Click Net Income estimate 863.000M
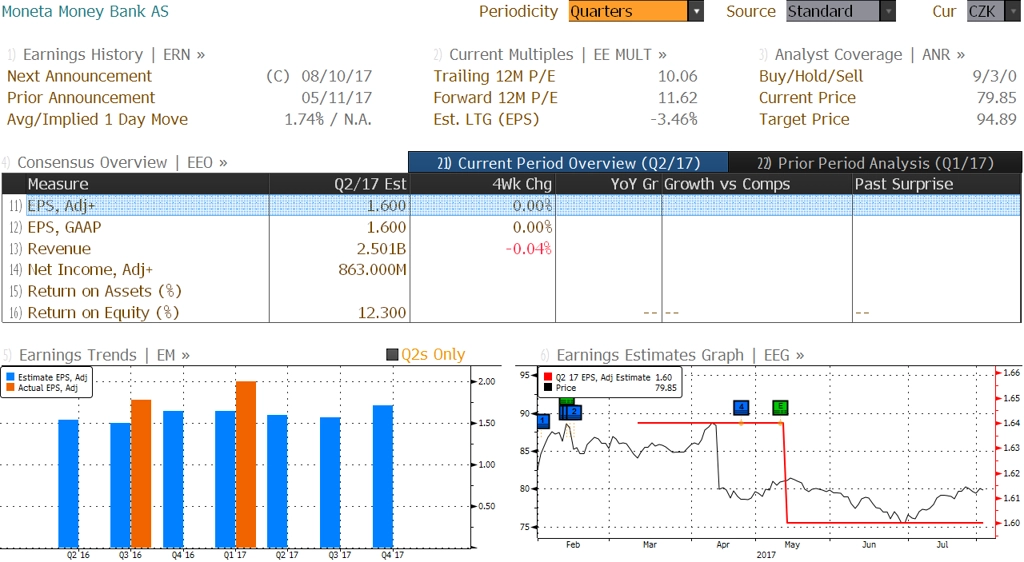The image size is (1024, 562). [x=372, y=270]
